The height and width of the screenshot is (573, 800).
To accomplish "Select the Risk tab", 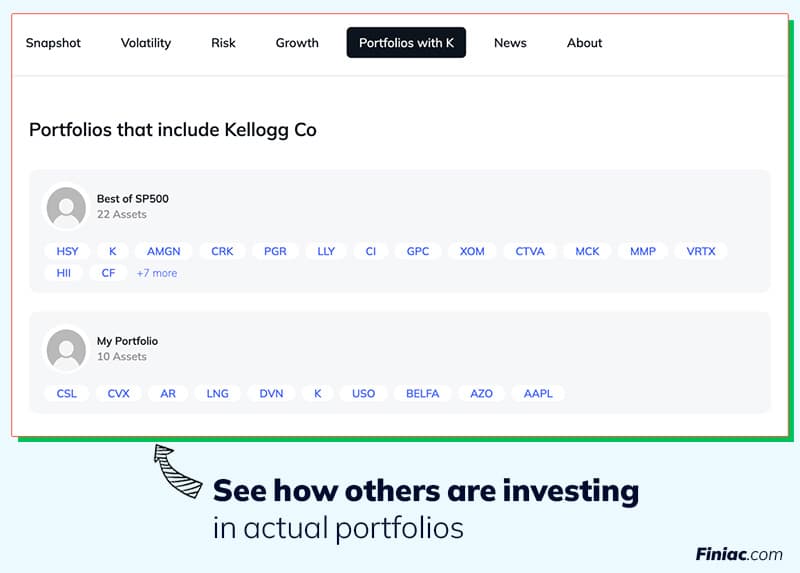I will (x=223, y=43).
